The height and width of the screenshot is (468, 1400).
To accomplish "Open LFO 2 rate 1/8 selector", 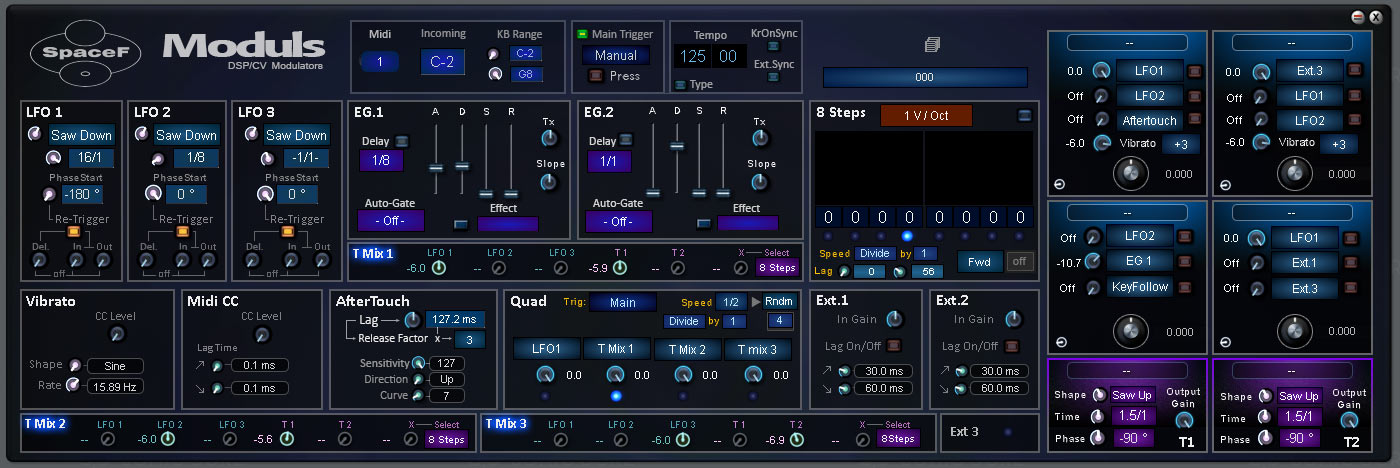I will [197, 158].
